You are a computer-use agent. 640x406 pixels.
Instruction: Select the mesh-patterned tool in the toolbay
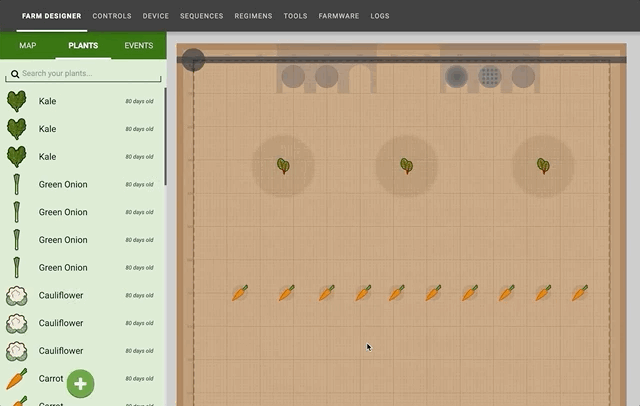coord(489,76)
